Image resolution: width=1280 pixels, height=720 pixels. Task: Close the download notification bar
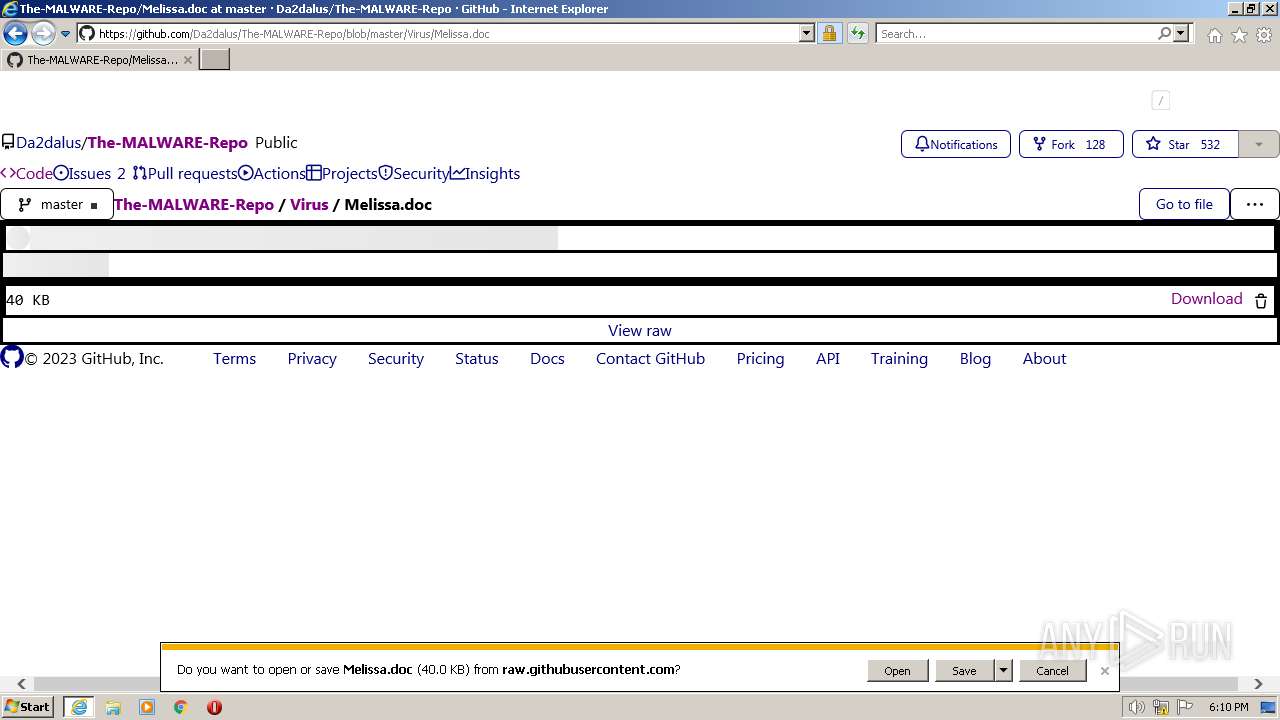point(1104,671)
